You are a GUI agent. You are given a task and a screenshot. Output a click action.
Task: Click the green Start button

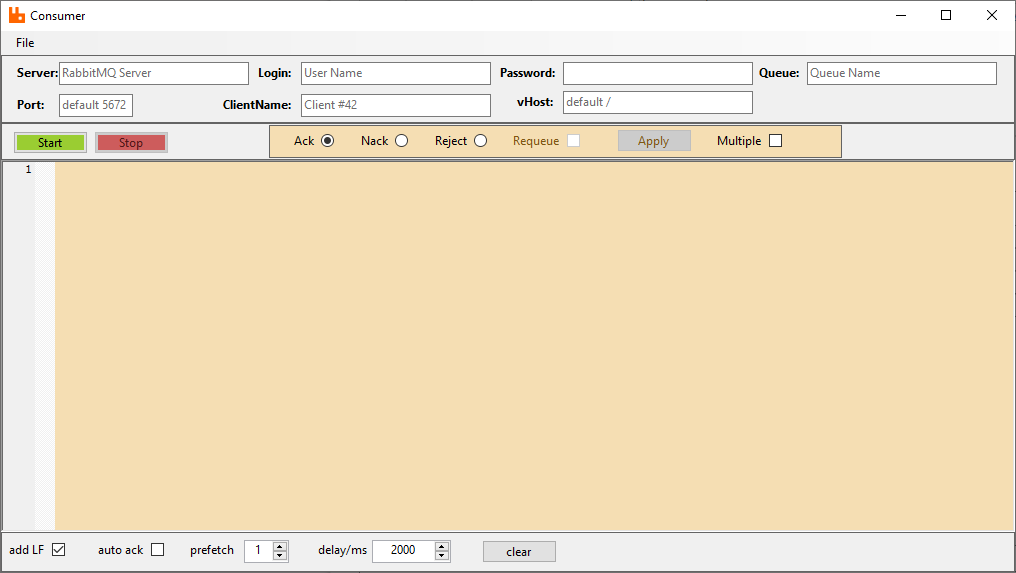pos(50,143)
